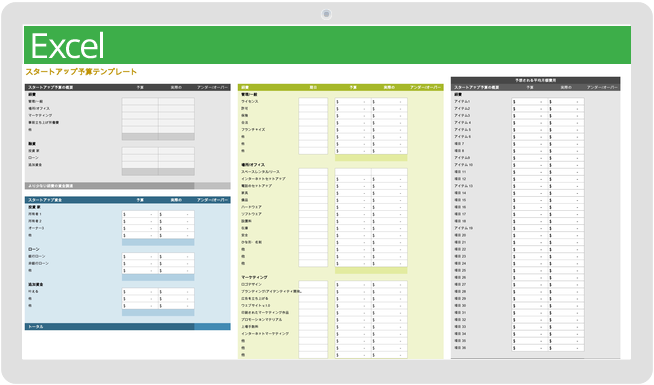Select the インターネットマーケティング row label

265,334
